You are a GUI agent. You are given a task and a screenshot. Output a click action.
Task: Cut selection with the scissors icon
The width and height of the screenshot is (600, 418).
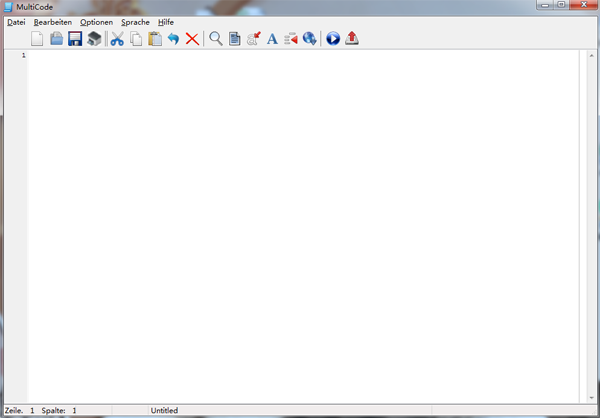point(117,39)
